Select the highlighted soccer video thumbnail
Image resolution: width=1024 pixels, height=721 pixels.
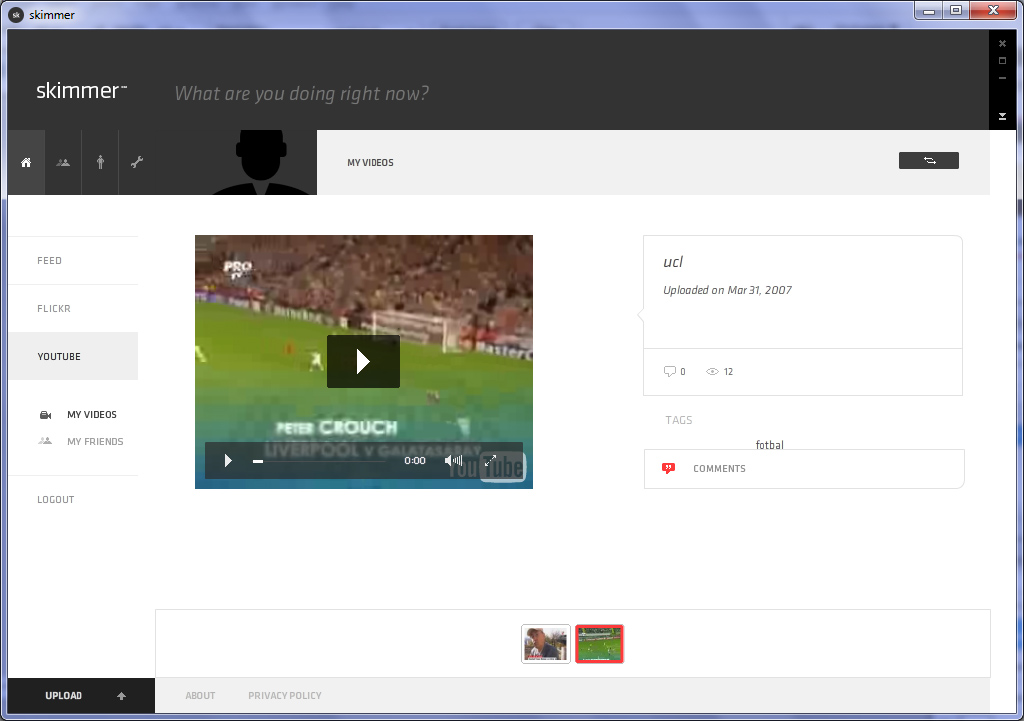tap(600, 644)
